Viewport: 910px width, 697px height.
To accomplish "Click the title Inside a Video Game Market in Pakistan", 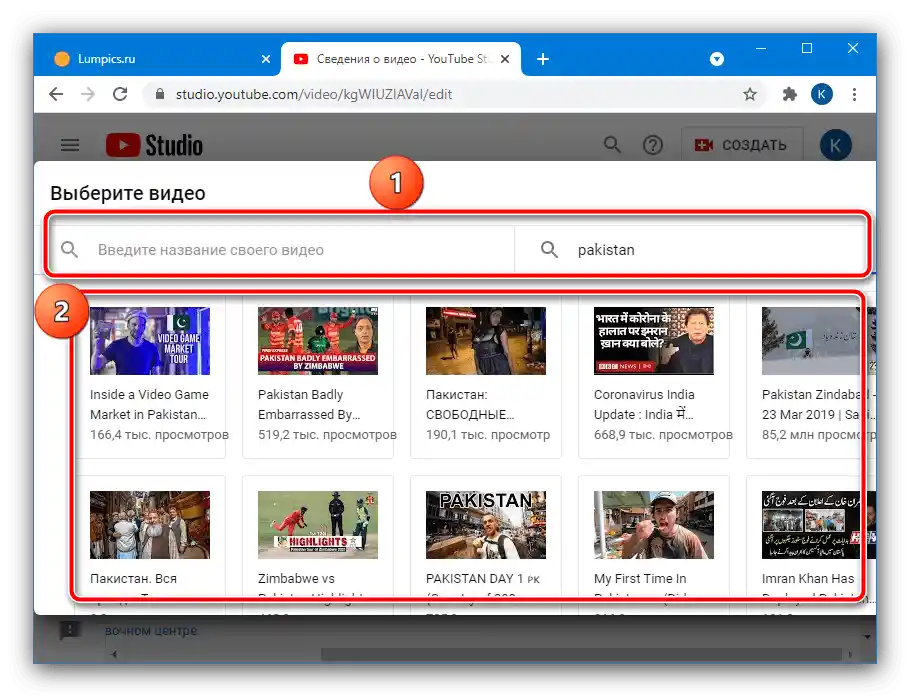I will click(149, 405).
